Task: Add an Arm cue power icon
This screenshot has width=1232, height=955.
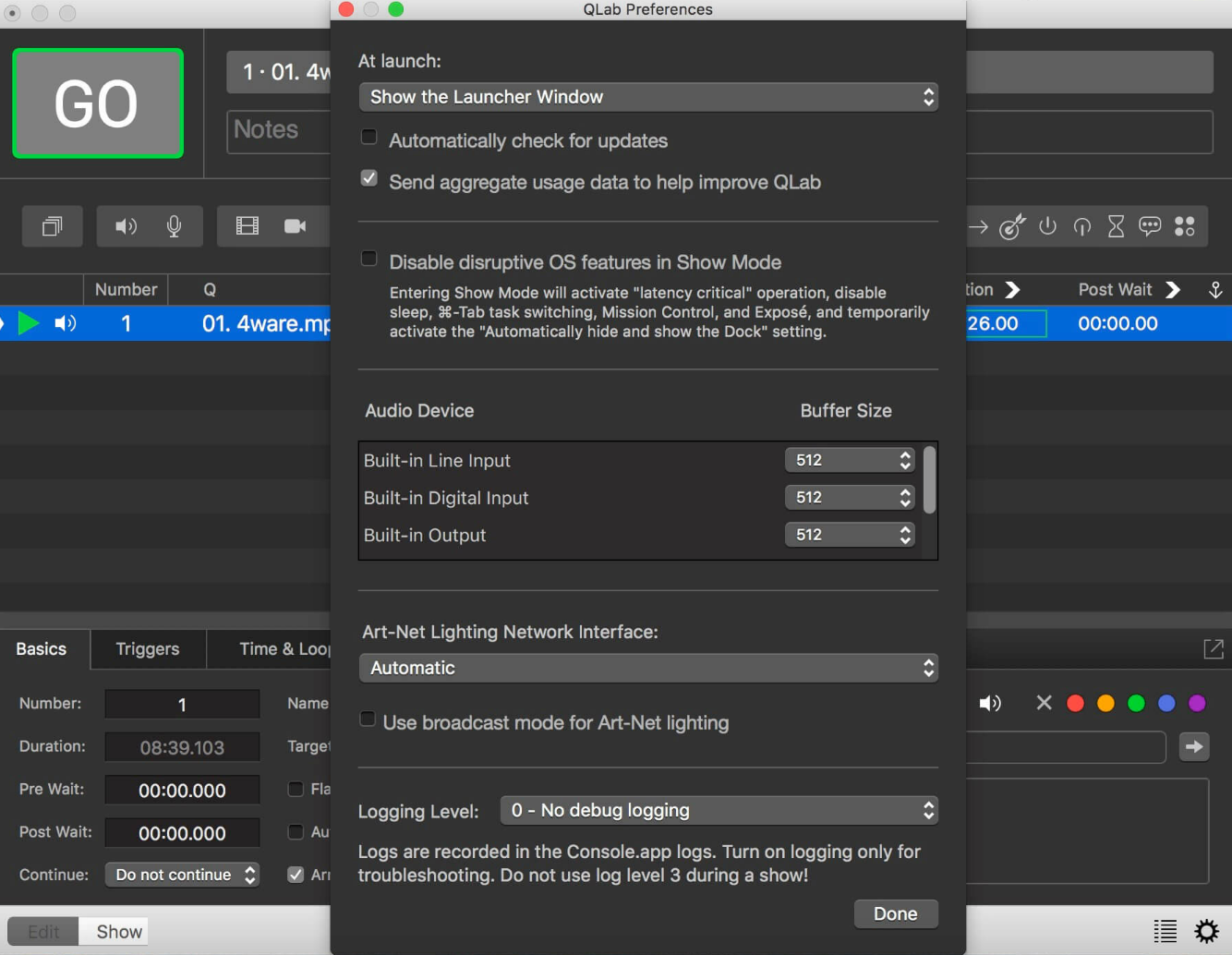Action: click(x=1047, y=226)
